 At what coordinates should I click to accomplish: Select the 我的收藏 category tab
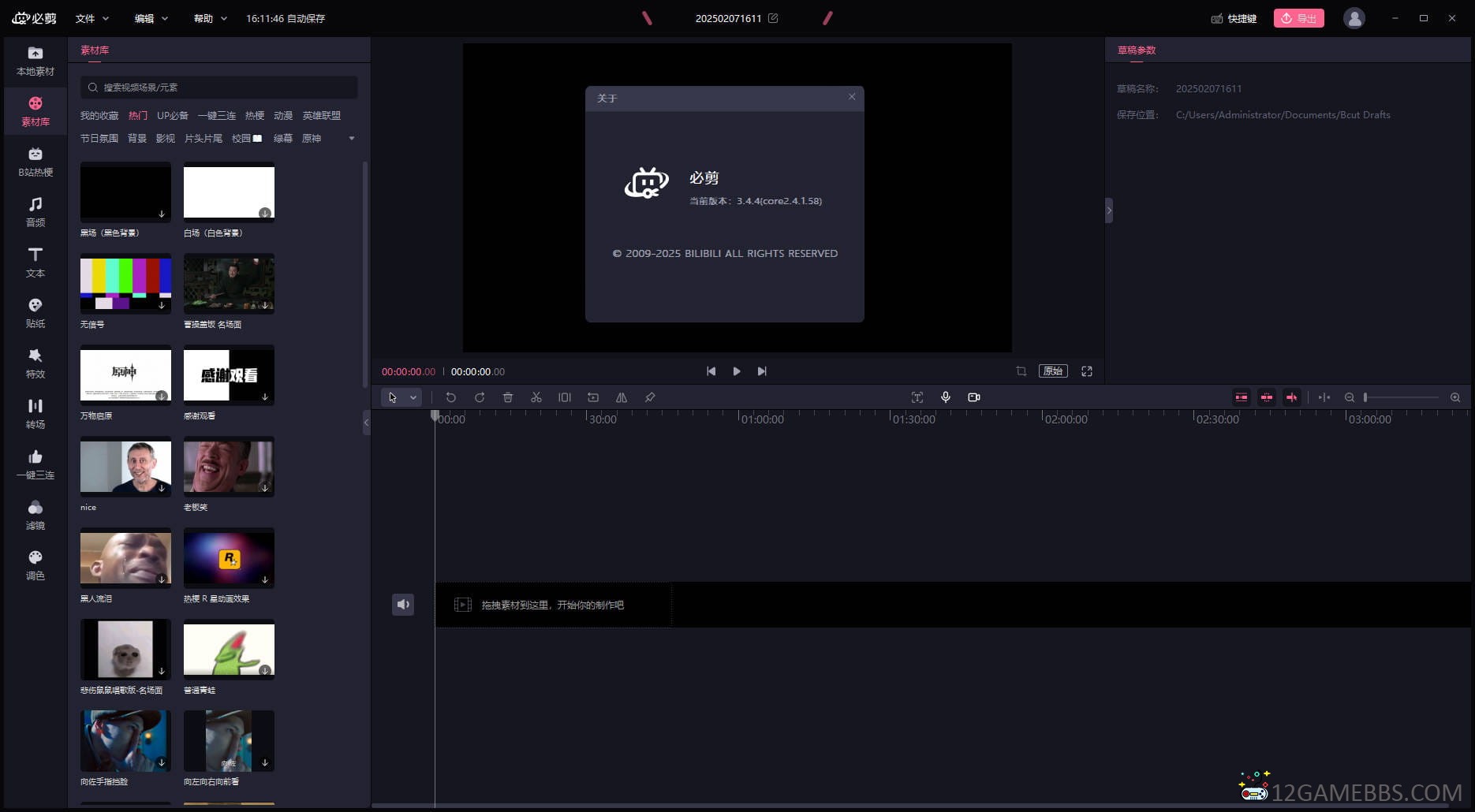99,116
